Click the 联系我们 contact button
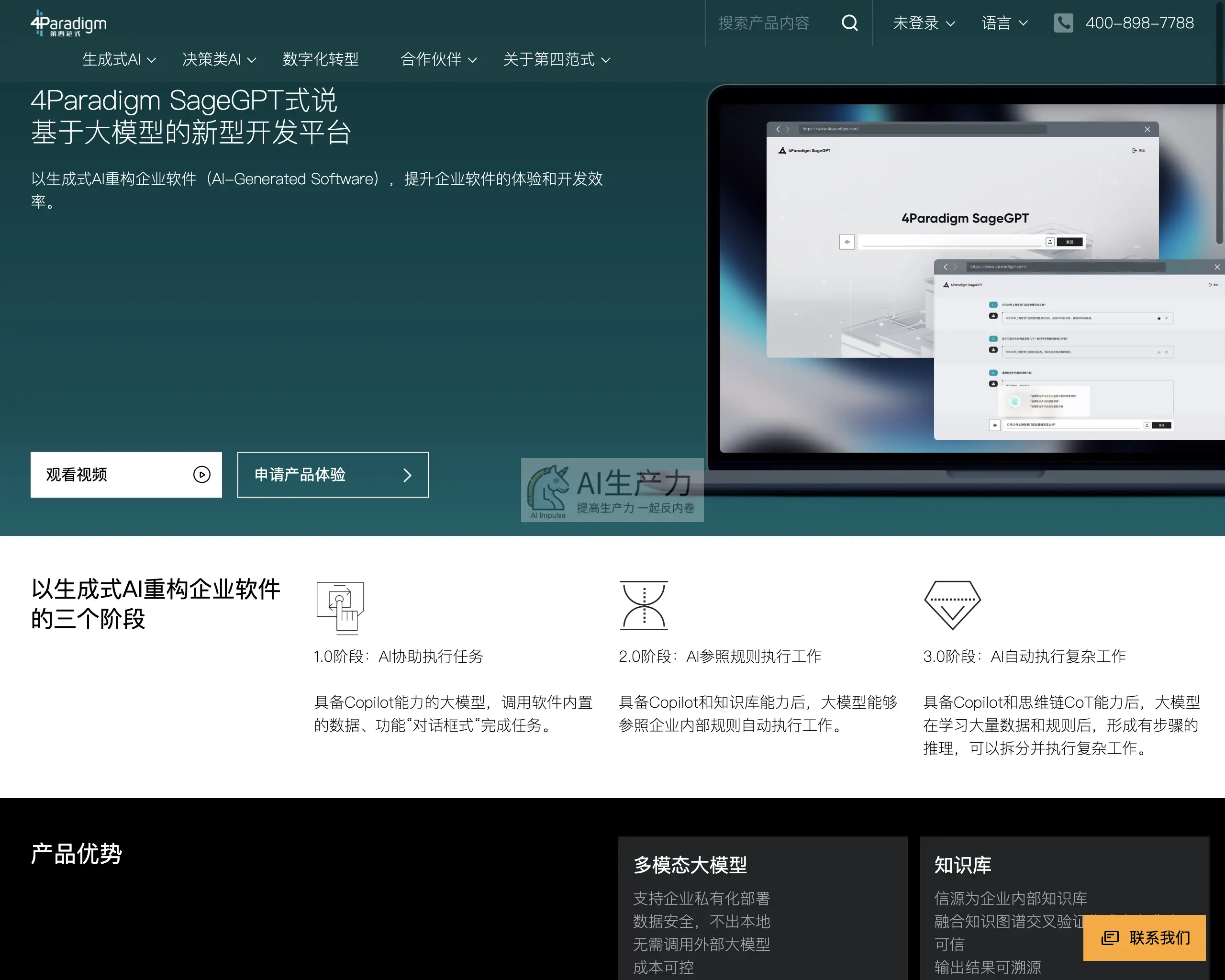Viewport: 1225px width, 980px height. (x=1144, y=937)
